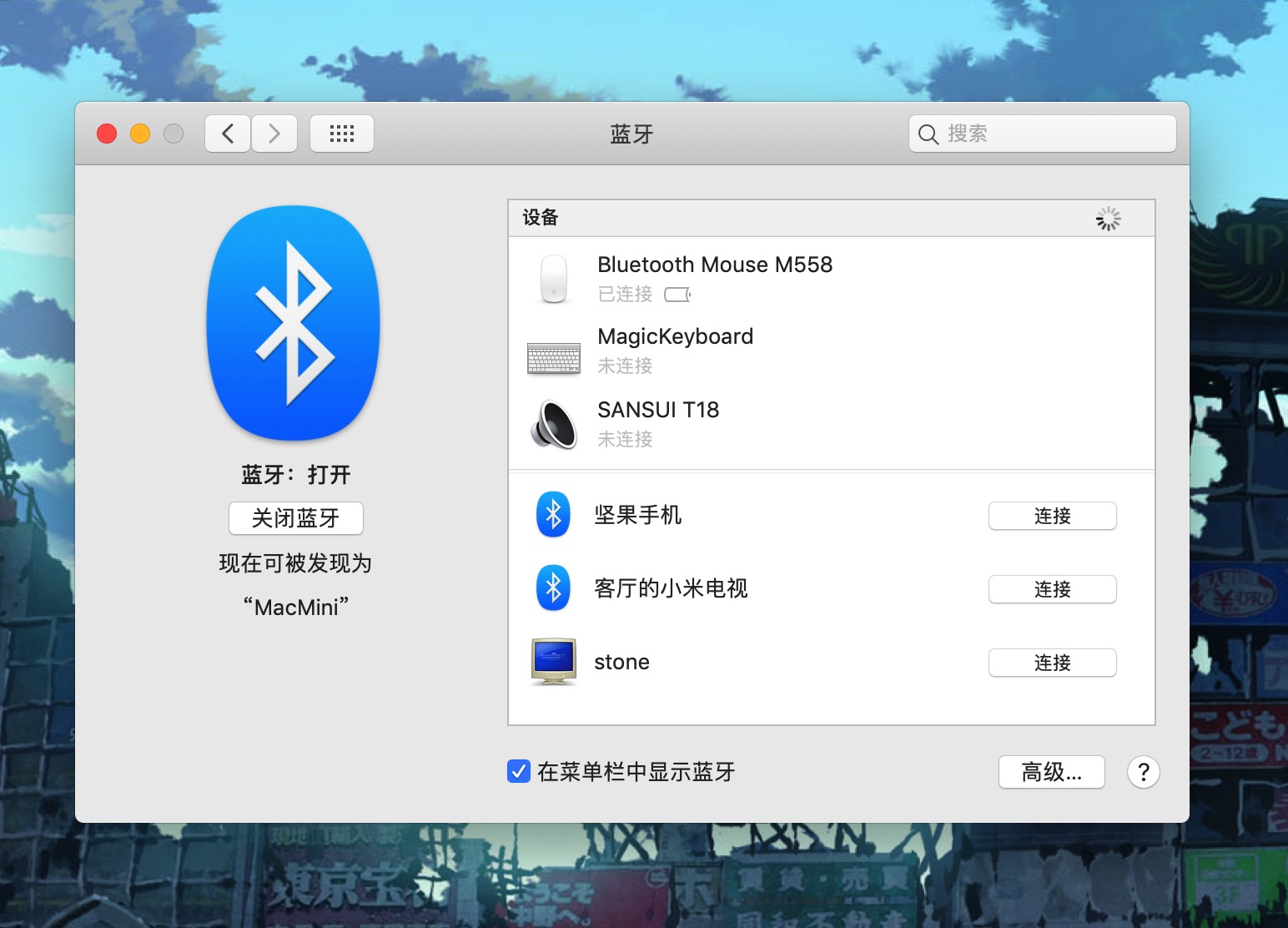Toggle 在菜单栏中显示蓝牙 checkbox
Screen dimensions: 1288x928
(519, 771)
